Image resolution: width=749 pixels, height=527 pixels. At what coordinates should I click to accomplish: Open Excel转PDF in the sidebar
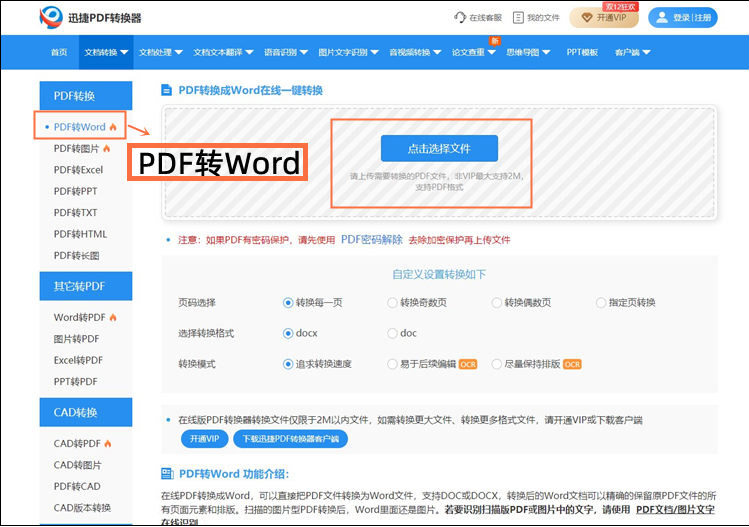click(x=78, y=360)
